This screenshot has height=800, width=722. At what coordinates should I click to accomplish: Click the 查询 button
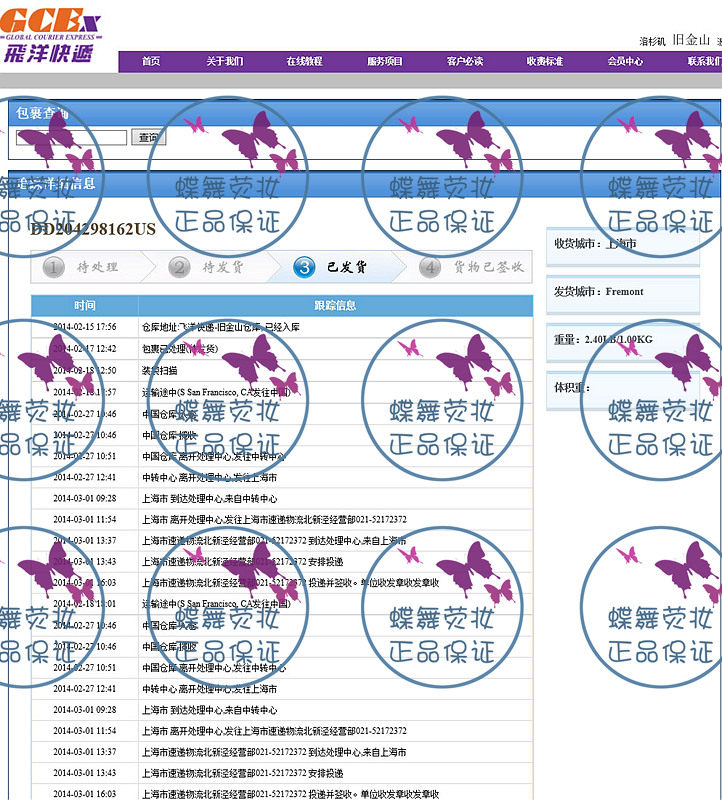point(148,137)
